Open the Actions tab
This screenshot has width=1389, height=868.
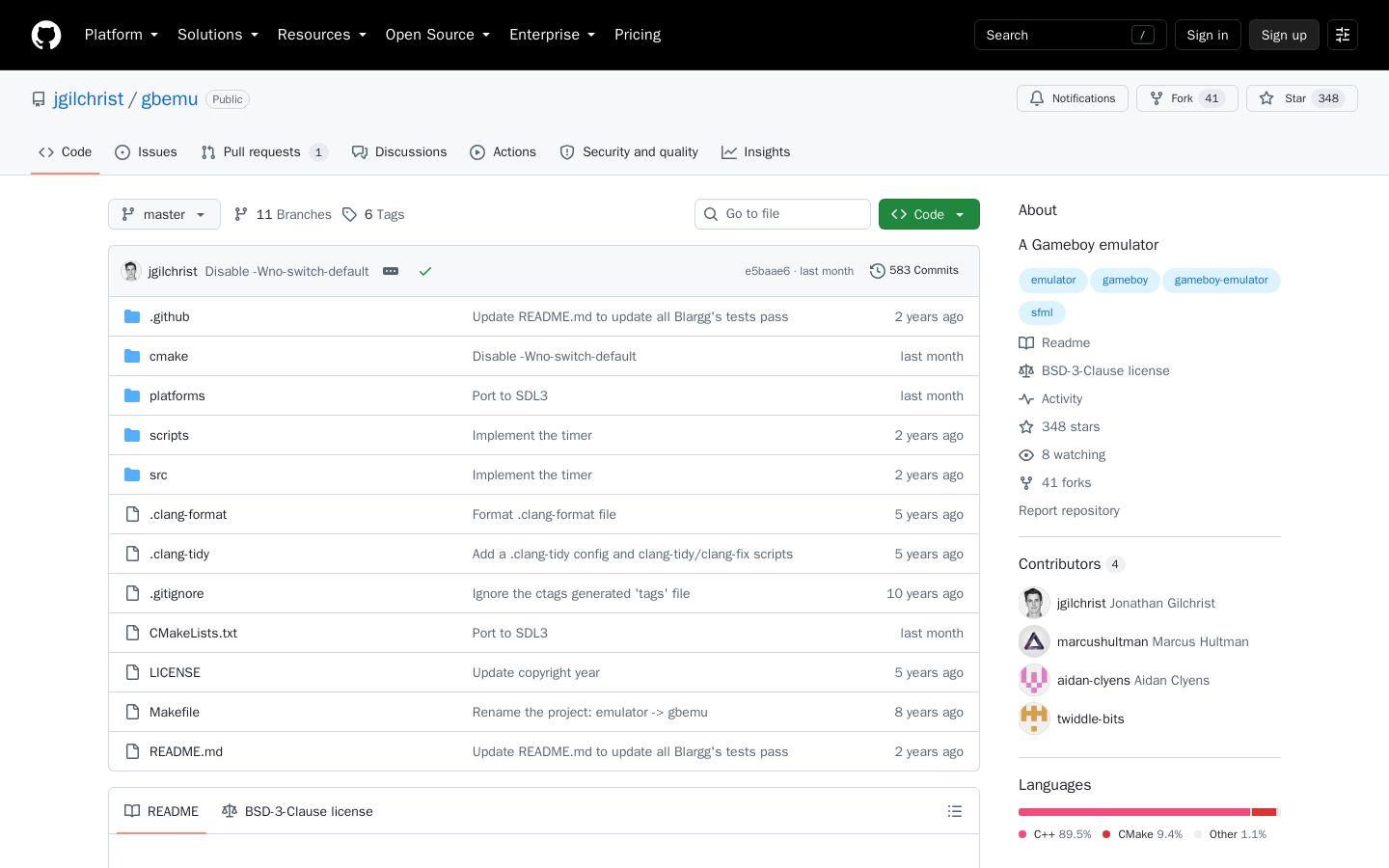[x=503, y=152]
